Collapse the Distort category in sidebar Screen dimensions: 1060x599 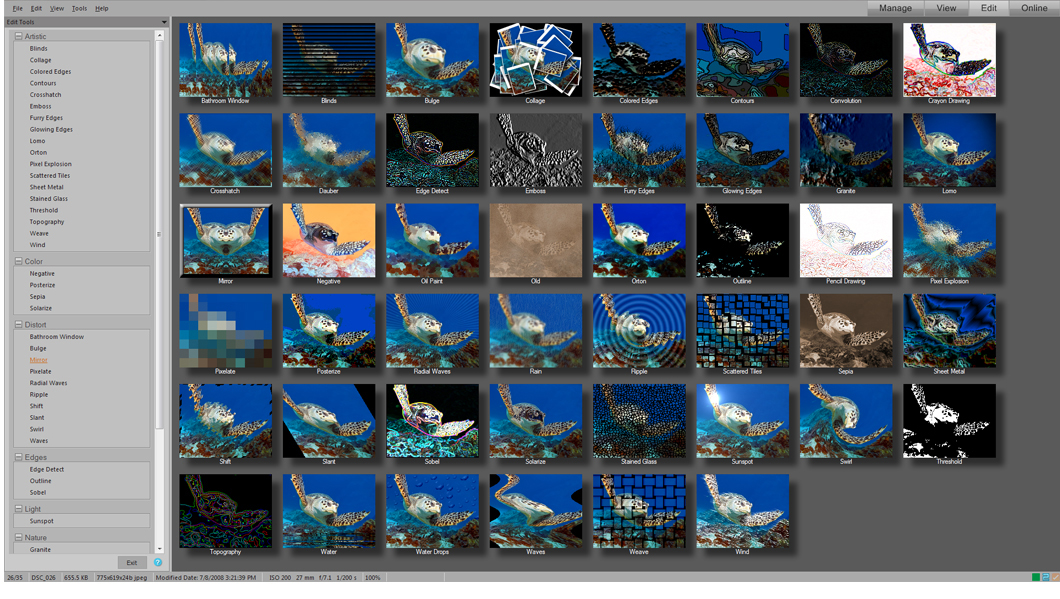[x=19, y=325]
